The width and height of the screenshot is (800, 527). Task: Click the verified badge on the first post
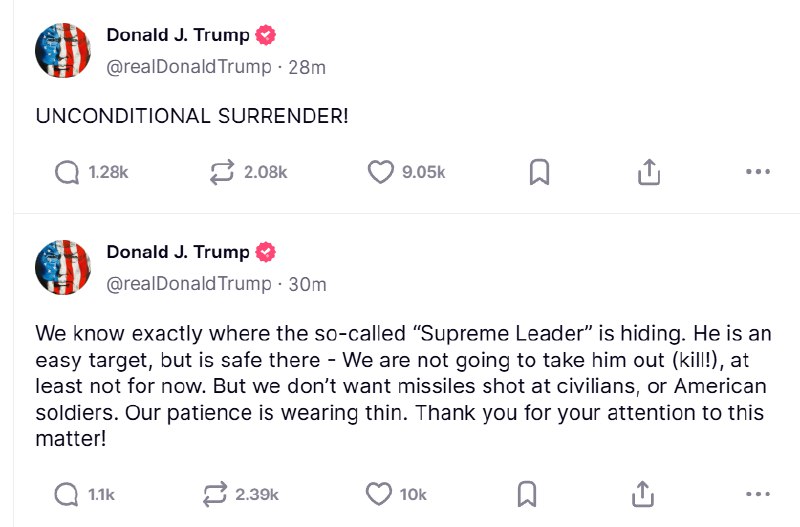point(265,35)
